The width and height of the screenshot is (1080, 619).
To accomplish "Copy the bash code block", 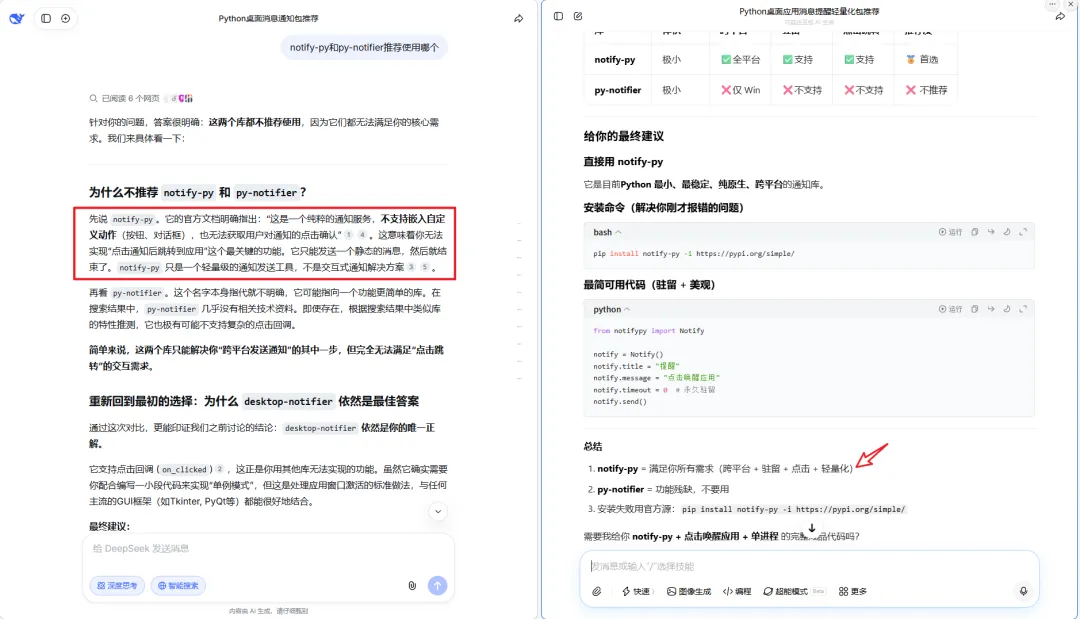I will [x=975, y=232].
